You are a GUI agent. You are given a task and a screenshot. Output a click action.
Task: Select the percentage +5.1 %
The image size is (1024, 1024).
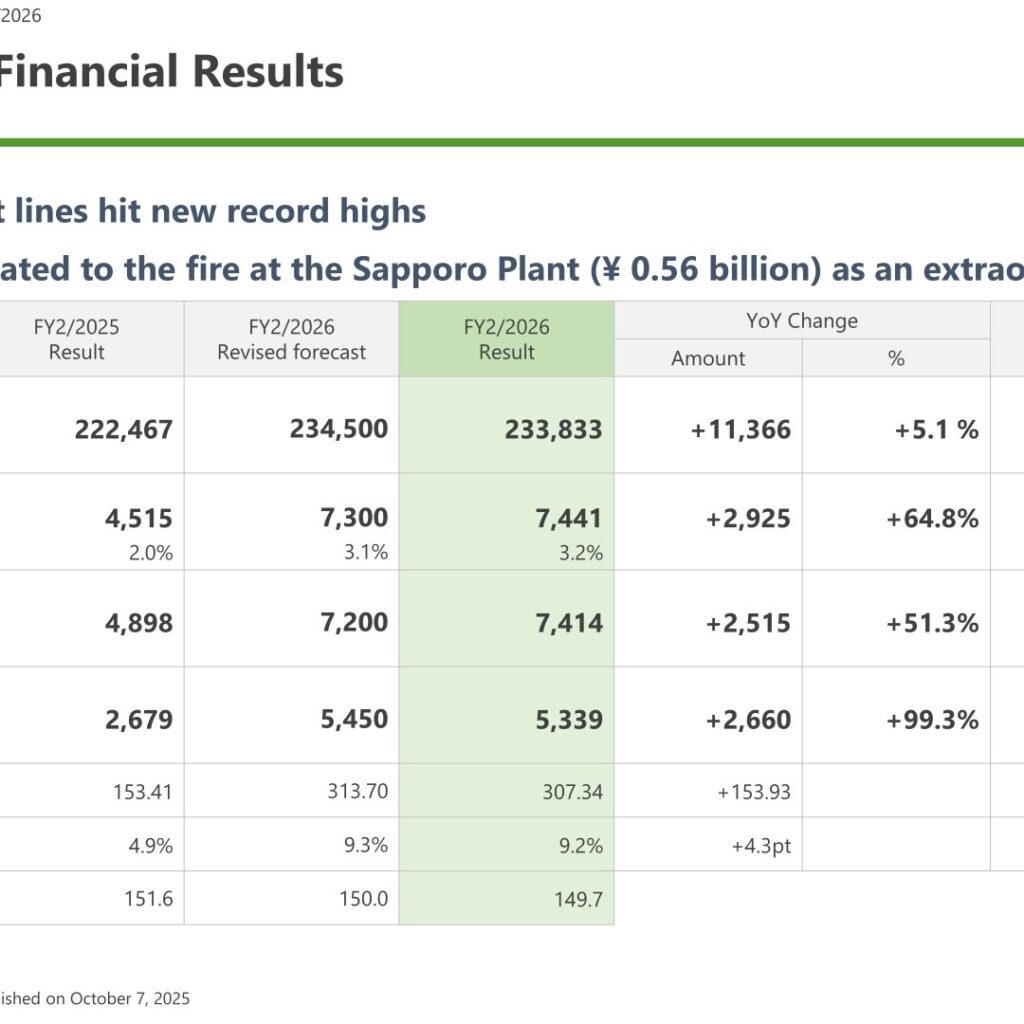(936, 429)
